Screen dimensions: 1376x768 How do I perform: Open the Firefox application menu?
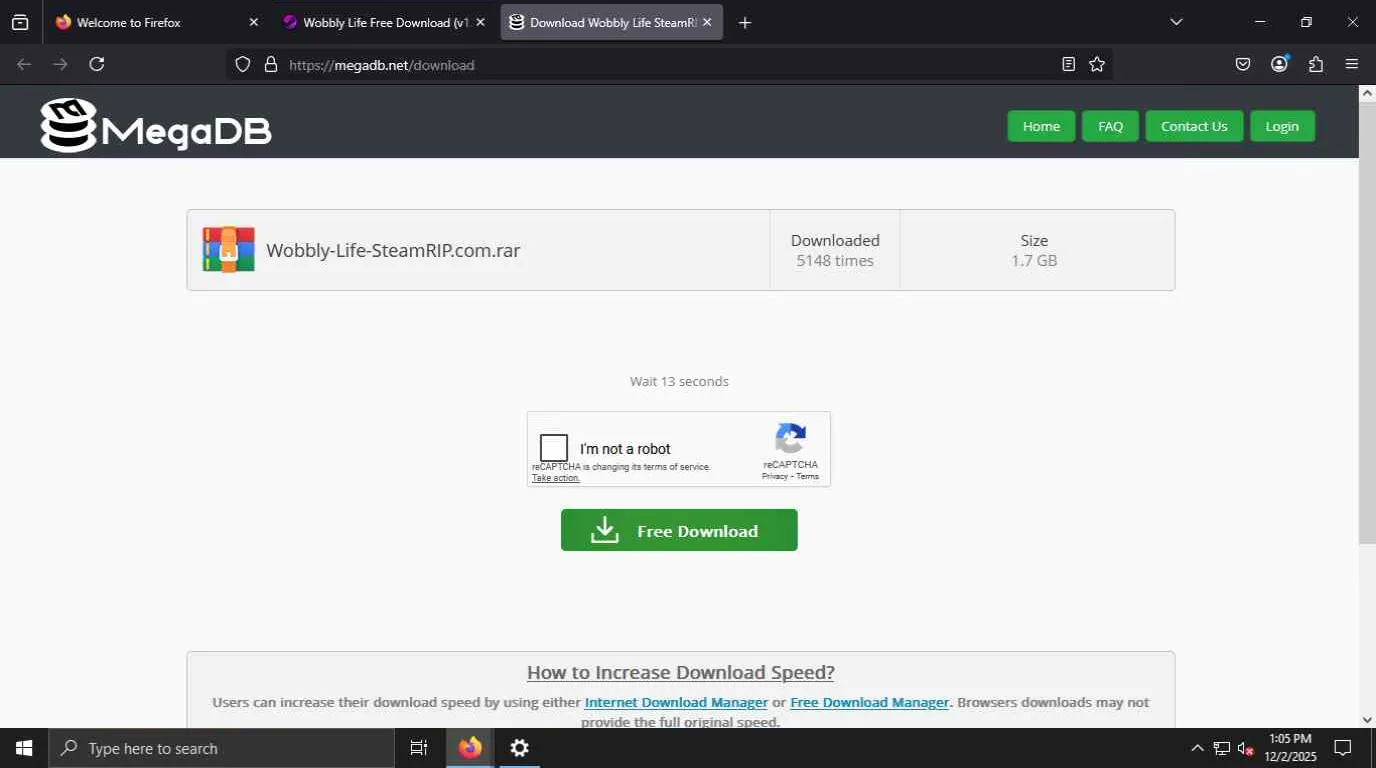(1352, 64)
